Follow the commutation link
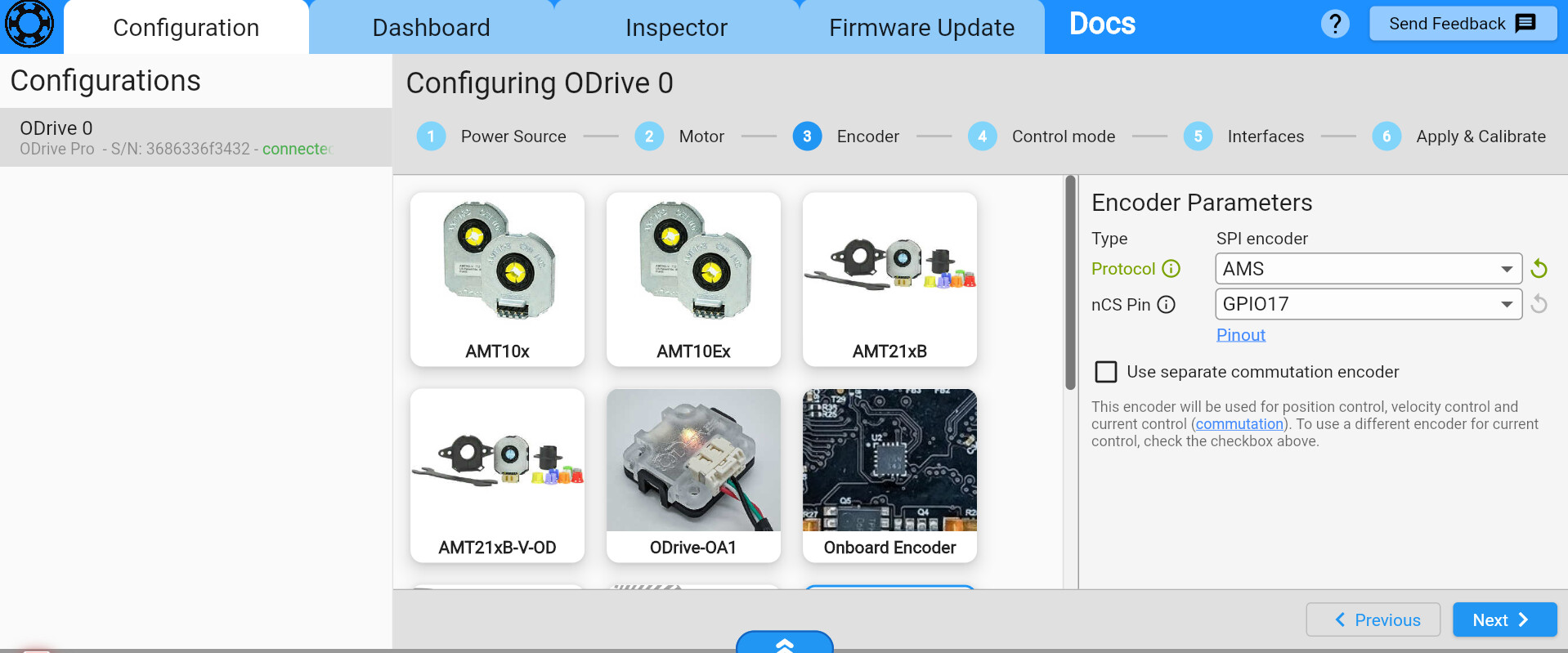This screenshot has height=653, width=1568. pos(1239,424)
